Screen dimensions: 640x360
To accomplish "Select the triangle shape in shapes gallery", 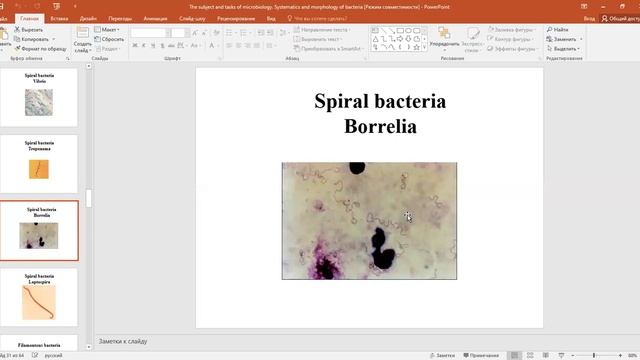I will point(376,39).
